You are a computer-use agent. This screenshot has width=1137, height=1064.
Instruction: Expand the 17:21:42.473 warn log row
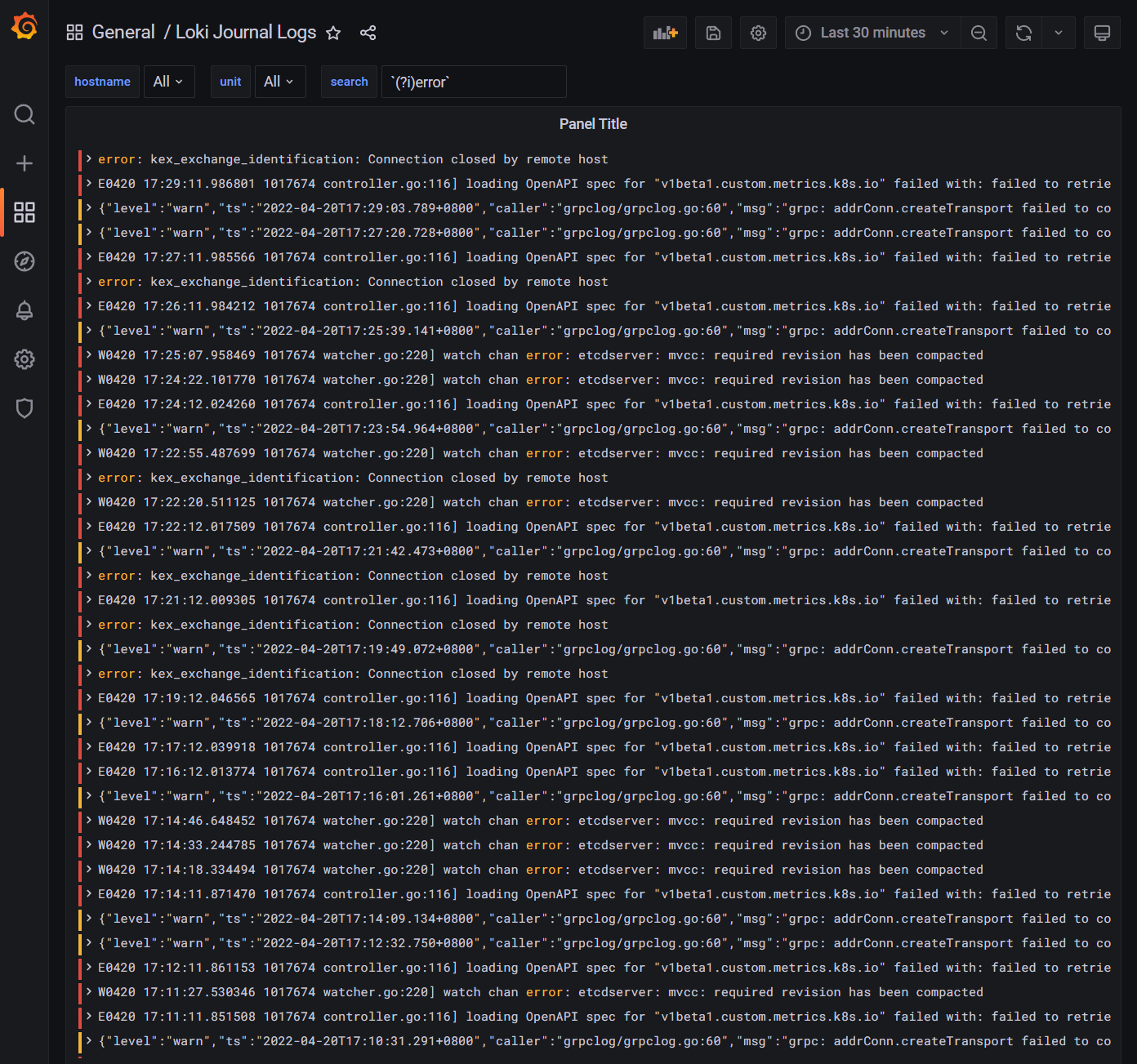point(89,550)
